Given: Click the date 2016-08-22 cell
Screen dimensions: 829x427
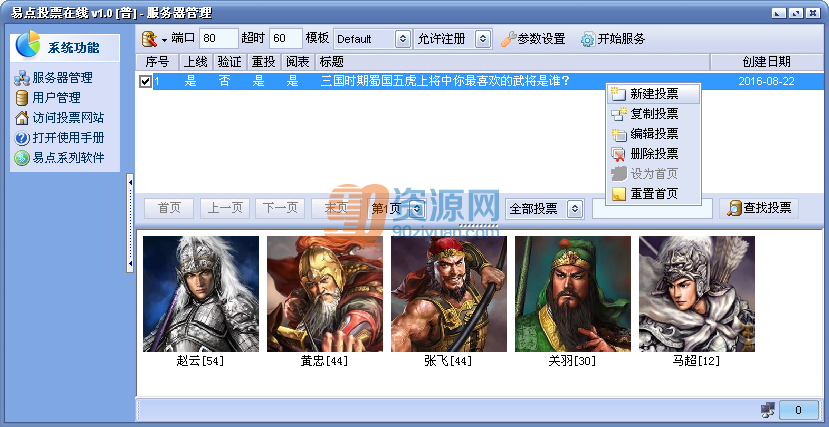Looking at the screenshot, I should (766, 82).
